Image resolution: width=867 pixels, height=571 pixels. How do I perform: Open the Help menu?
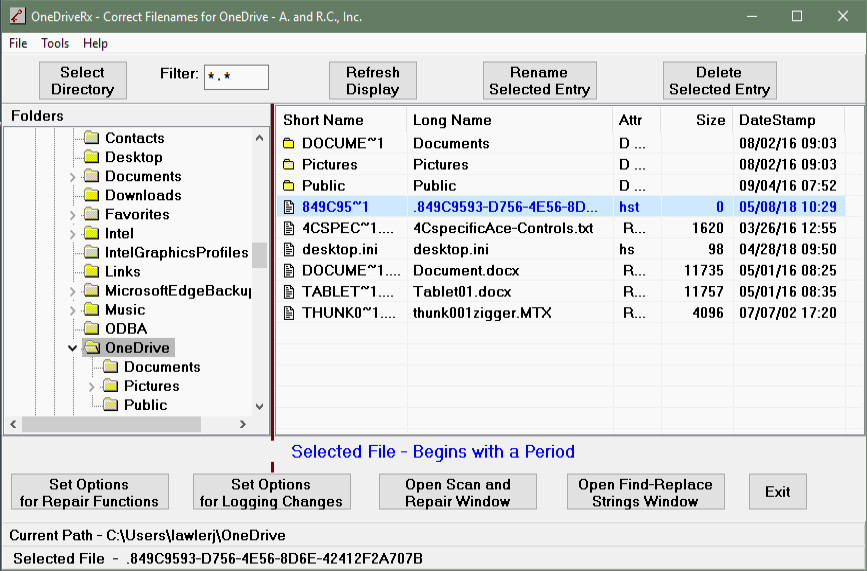(95, 43)
